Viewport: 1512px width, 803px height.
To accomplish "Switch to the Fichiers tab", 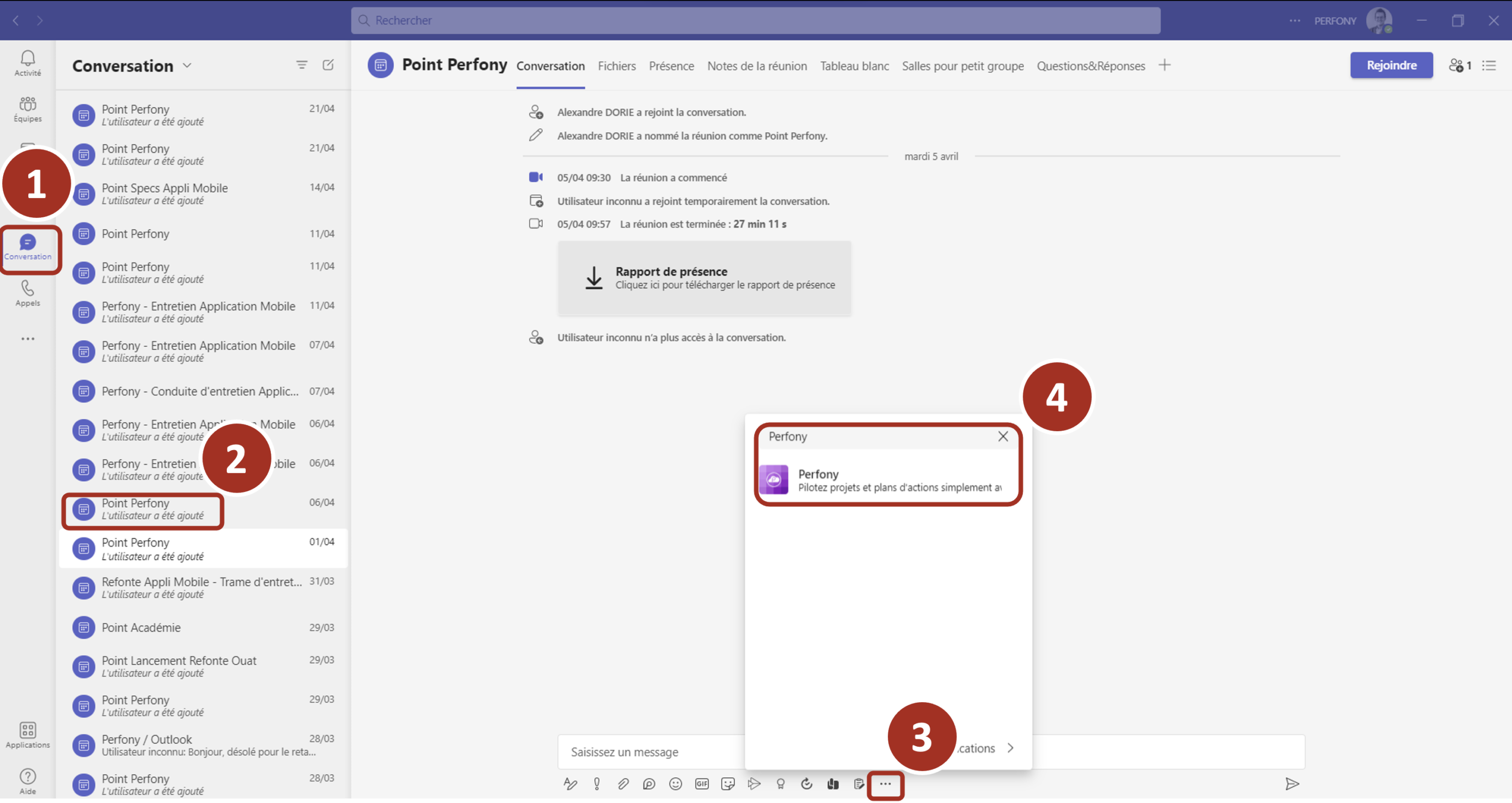I will click(x=616, y=66).
